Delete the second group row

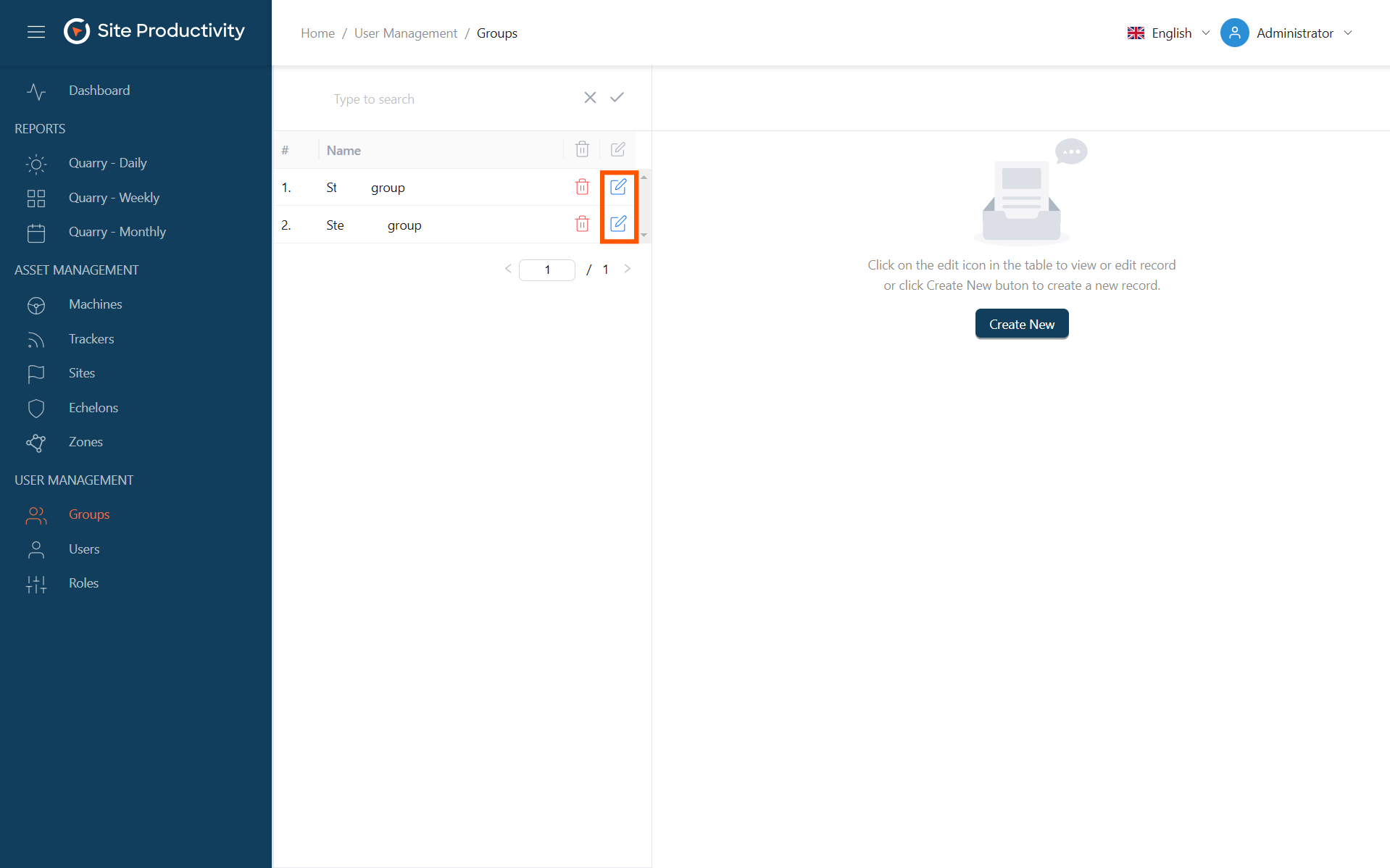pyautogui.click(x=582, y=224)
